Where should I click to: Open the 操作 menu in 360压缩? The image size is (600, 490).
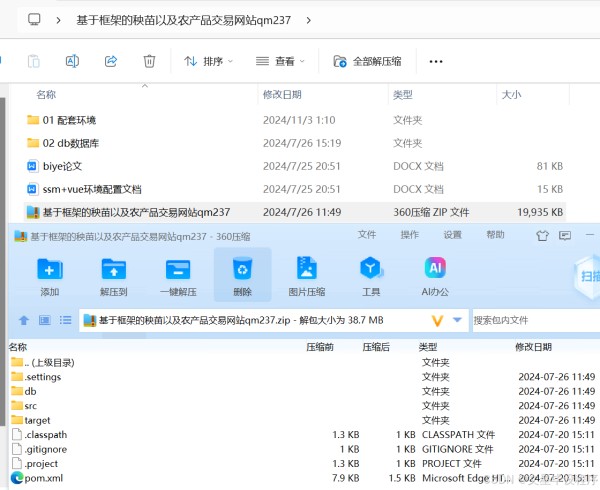(x=409, y=235)
